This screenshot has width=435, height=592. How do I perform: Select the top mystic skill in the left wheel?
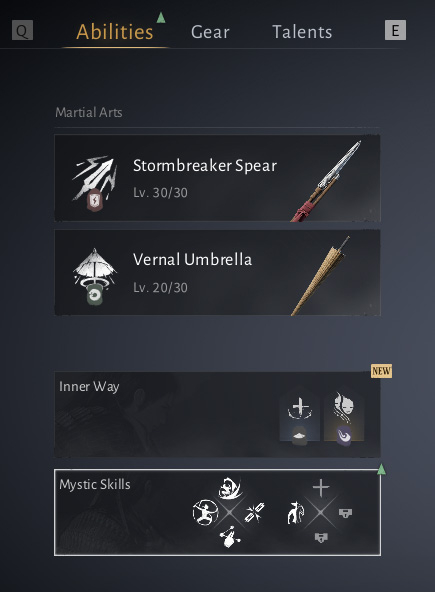[230, 489]
